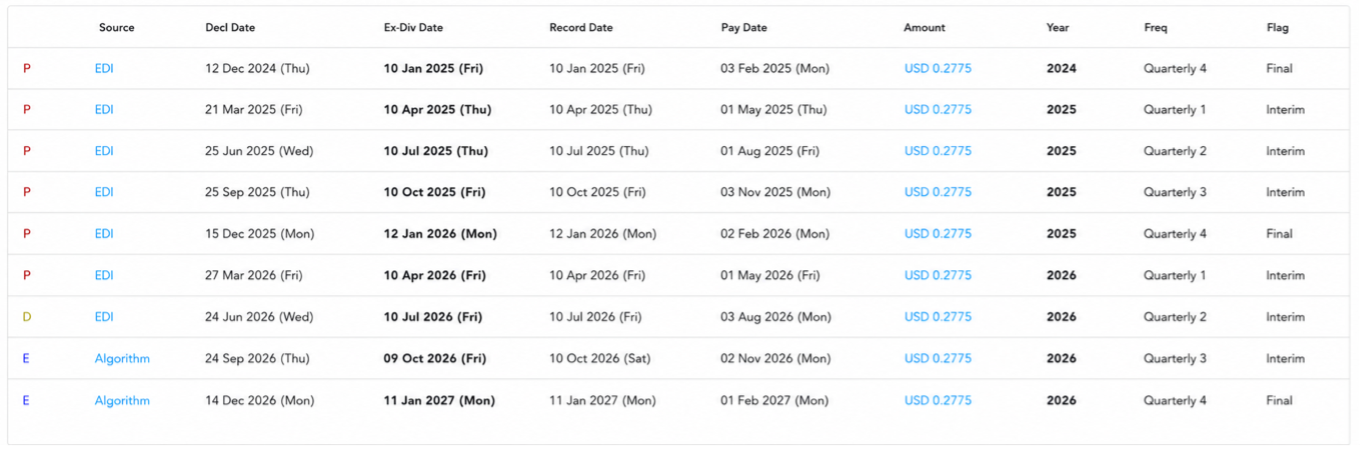Click USD 0.2775 amount for 03 Feb 2025 pay date
1362x449 pixels.
click(x=938, y=69)
